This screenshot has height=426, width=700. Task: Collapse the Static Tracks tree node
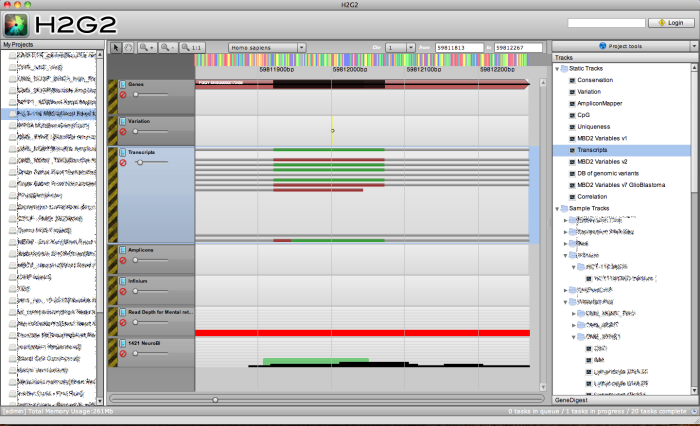pyautogui.click(x=559, y=68)
